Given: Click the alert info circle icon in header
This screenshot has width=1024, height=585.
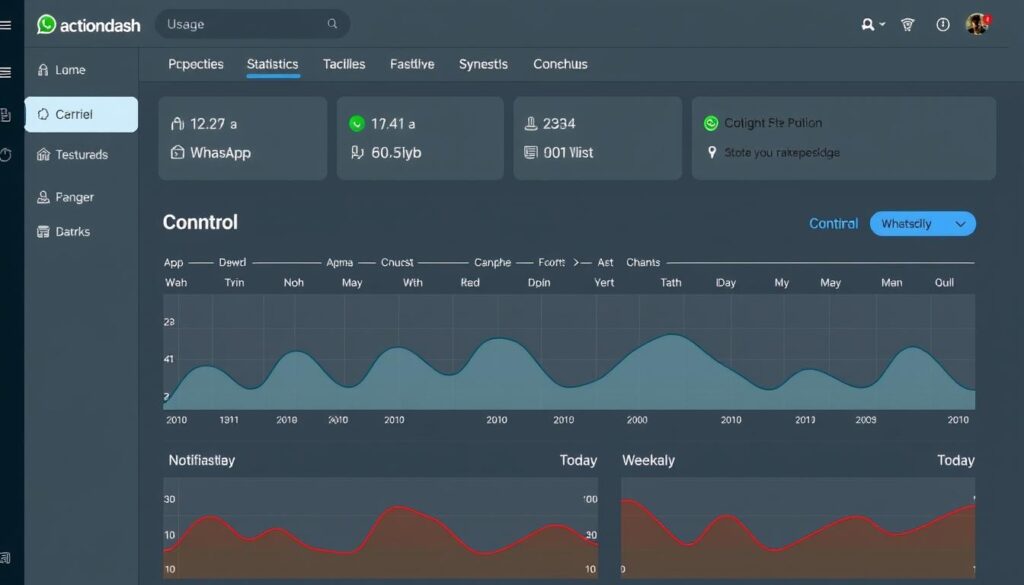Looking at the screenshot, I should [x=942, y=24].
